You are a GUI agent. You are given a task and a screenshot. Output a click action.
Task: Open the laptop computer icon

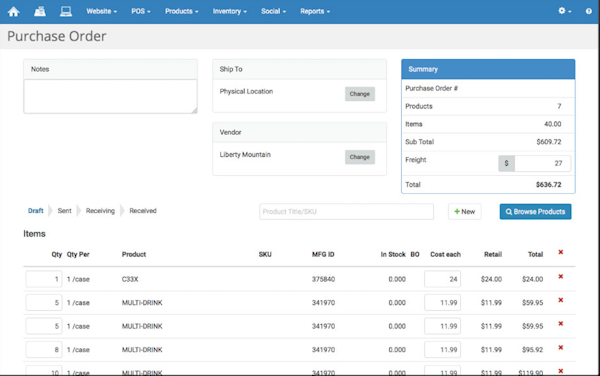pos(66,11)
